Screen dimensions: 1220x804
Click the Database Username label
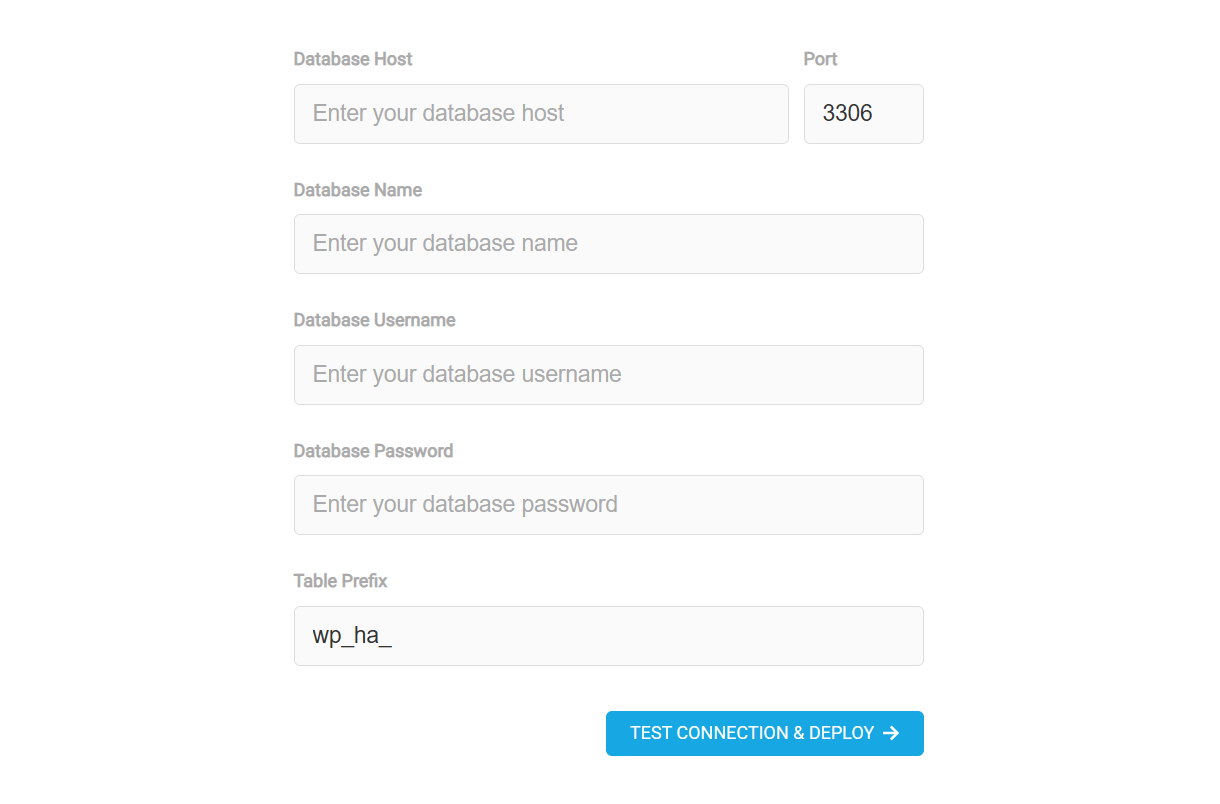coord(374,320)
